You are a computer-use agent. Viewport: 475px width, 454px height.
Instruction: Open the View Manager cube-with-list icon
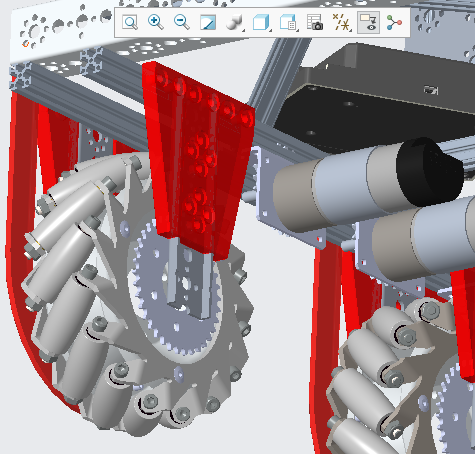pyautogui.click(x=287, y=22)
